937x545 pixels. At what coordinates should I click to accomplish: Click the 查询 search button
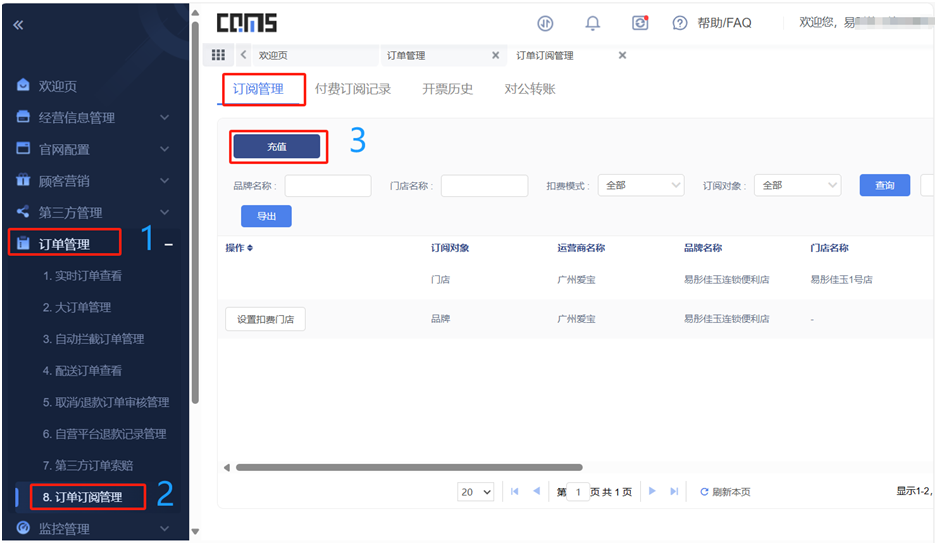tap(884, 185)
